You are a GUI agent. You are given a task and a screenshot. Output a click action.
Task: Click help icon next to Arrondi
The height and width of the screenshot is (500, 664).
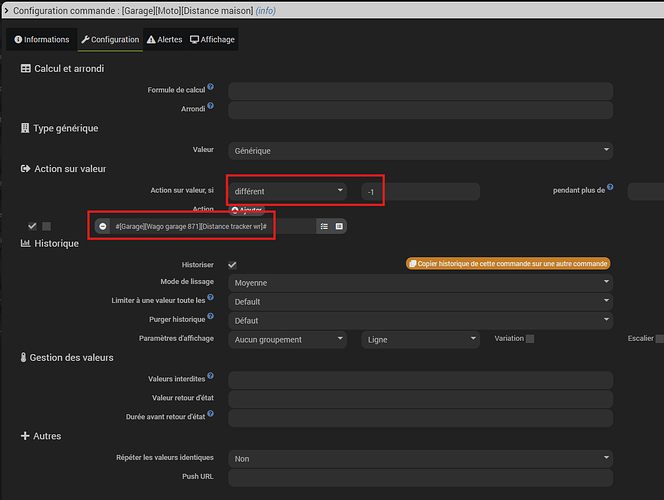[x=211, y=107]
